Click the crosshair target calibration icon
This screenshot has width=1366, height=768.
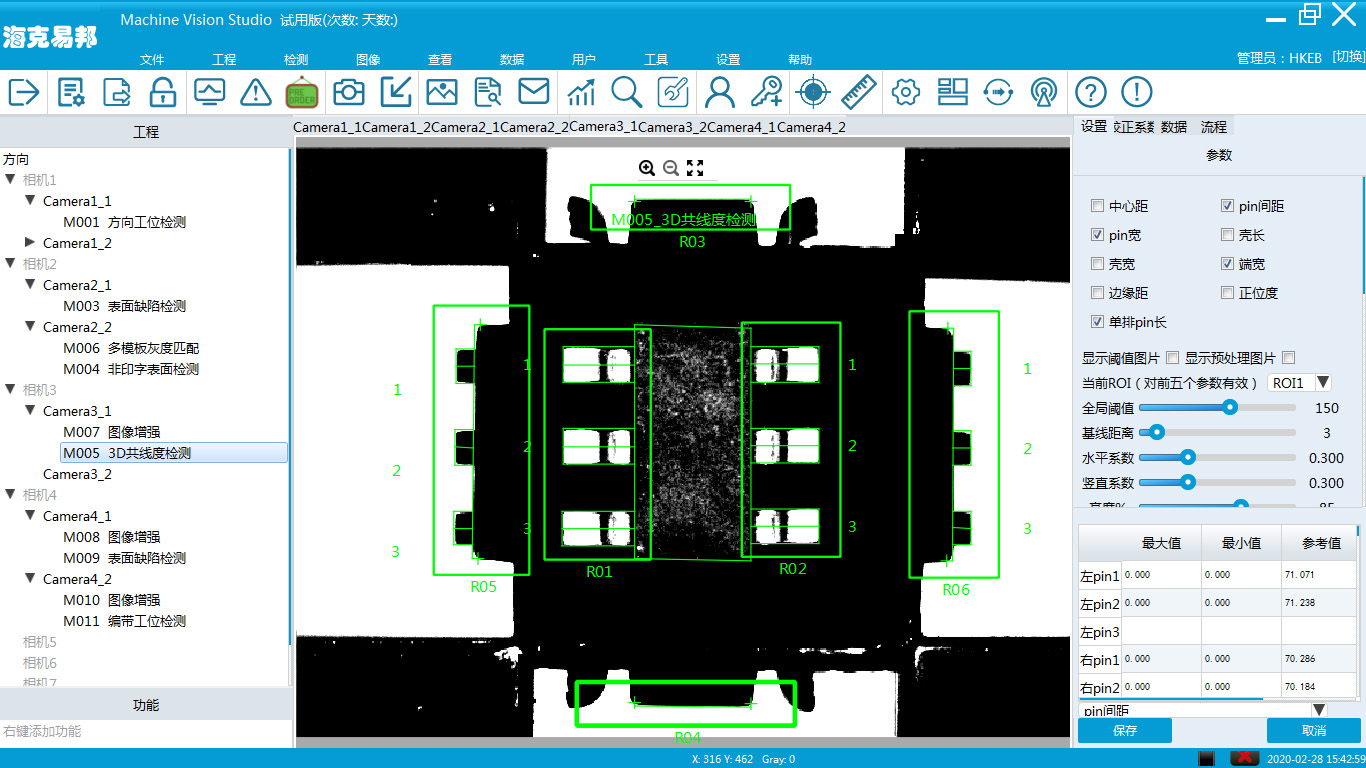click(x=813, y=92)
